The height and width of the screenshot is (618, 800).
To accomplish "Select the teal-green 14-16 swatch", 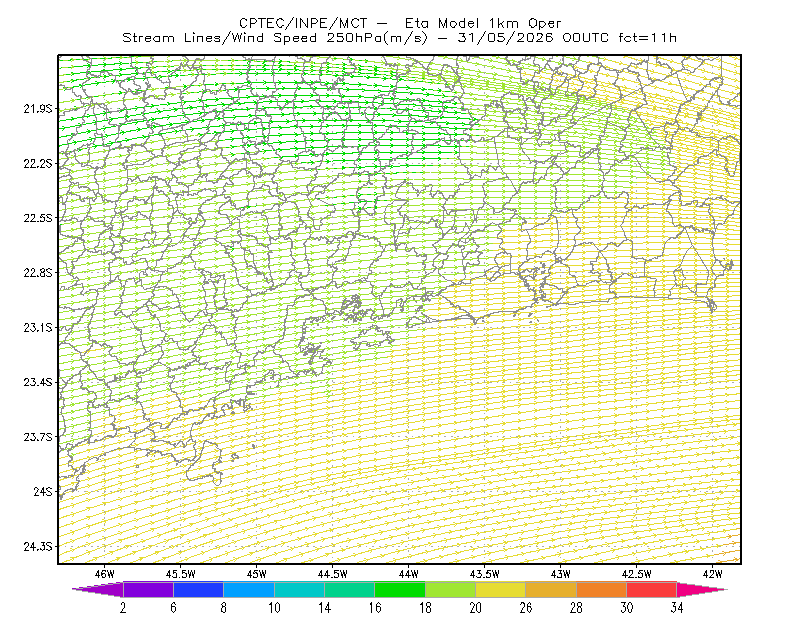I will point(349,589).
